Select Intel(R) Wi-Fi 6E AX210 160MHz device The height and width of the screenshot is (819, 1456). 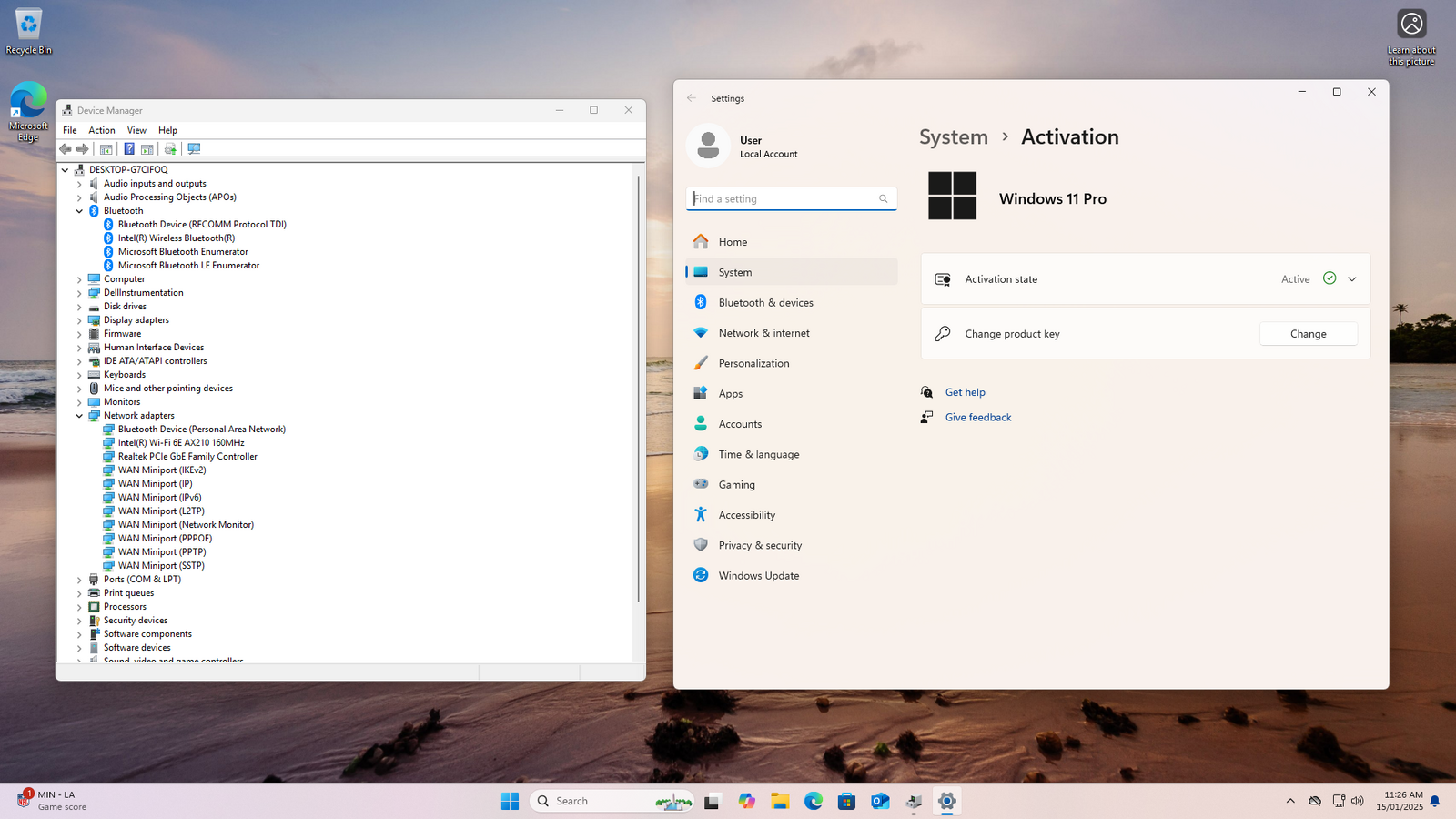coord(181,443)
